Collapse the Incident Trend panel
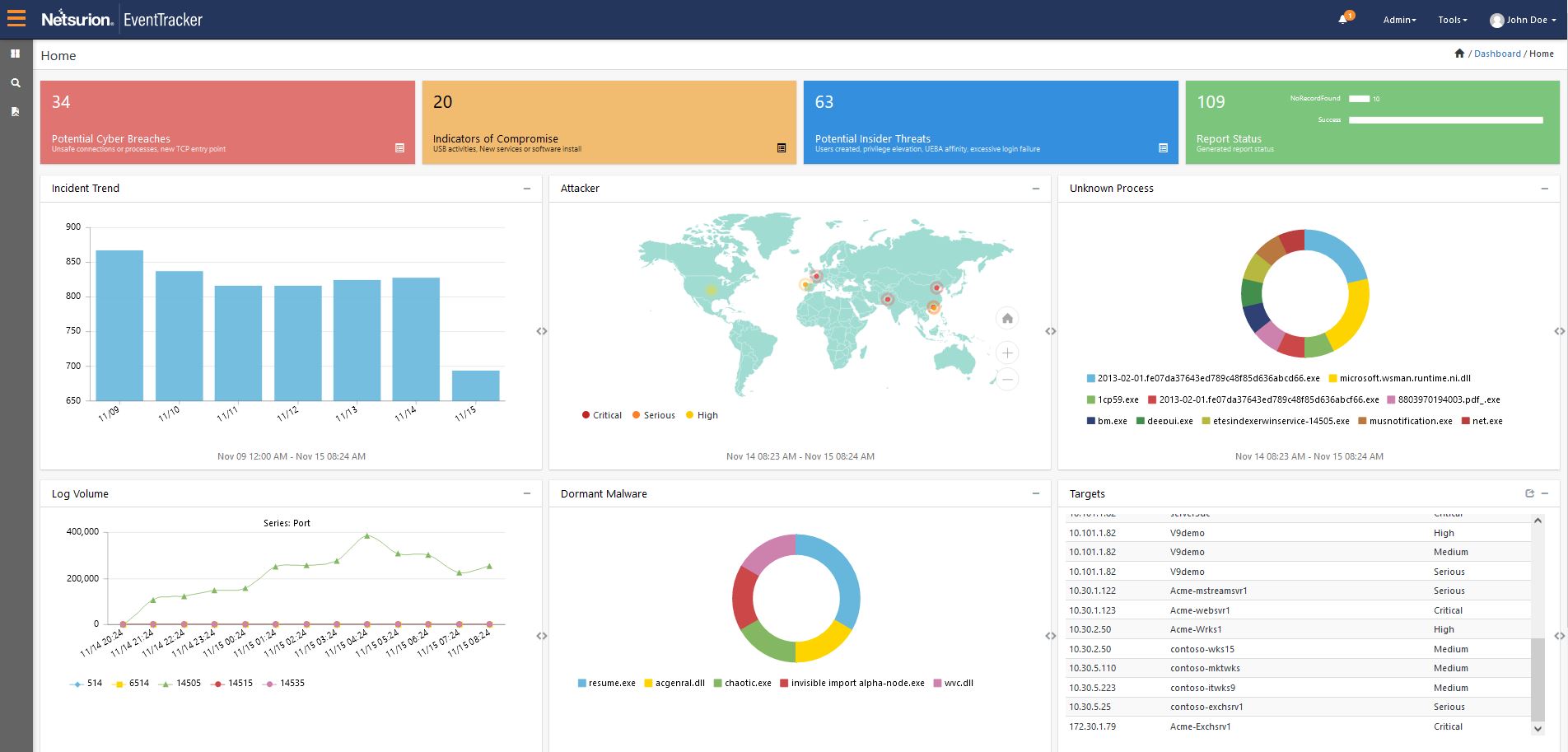 (526, 189)
